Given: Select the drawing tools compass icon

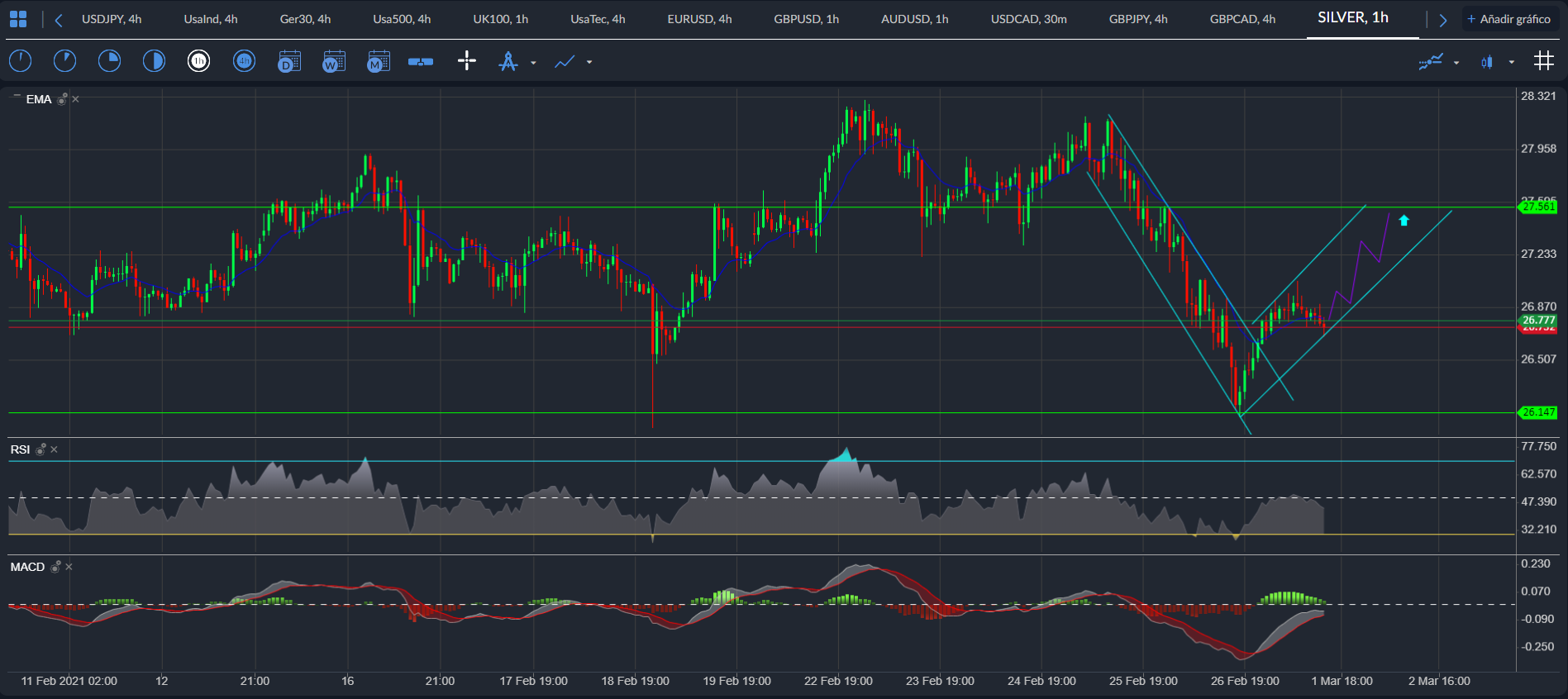Looking at the screenshot, I should click(508, 61).
